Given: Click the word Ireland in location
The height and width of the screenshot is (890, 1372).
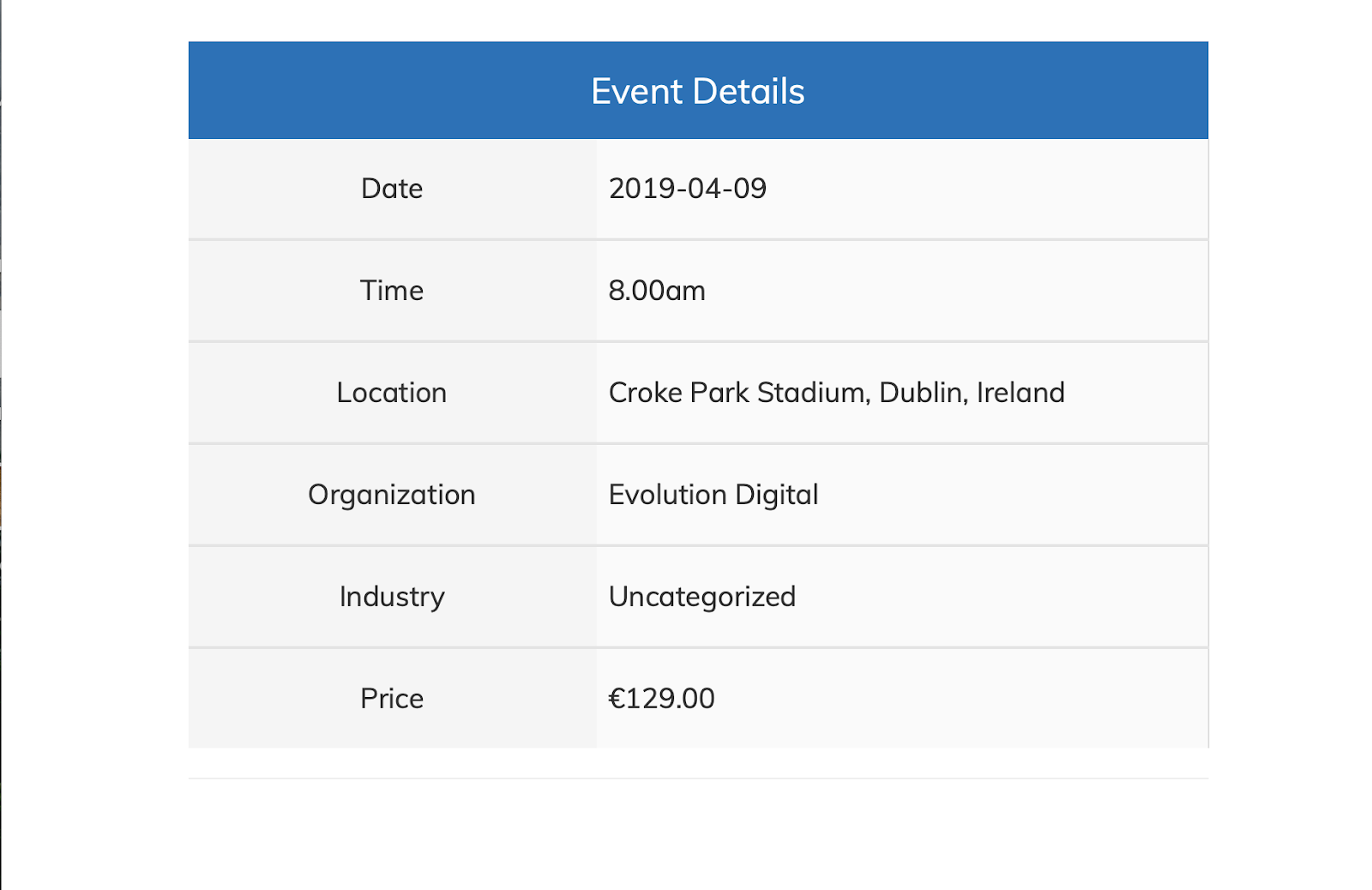Looking at the screenshot, I should [x=1020, y=393].
